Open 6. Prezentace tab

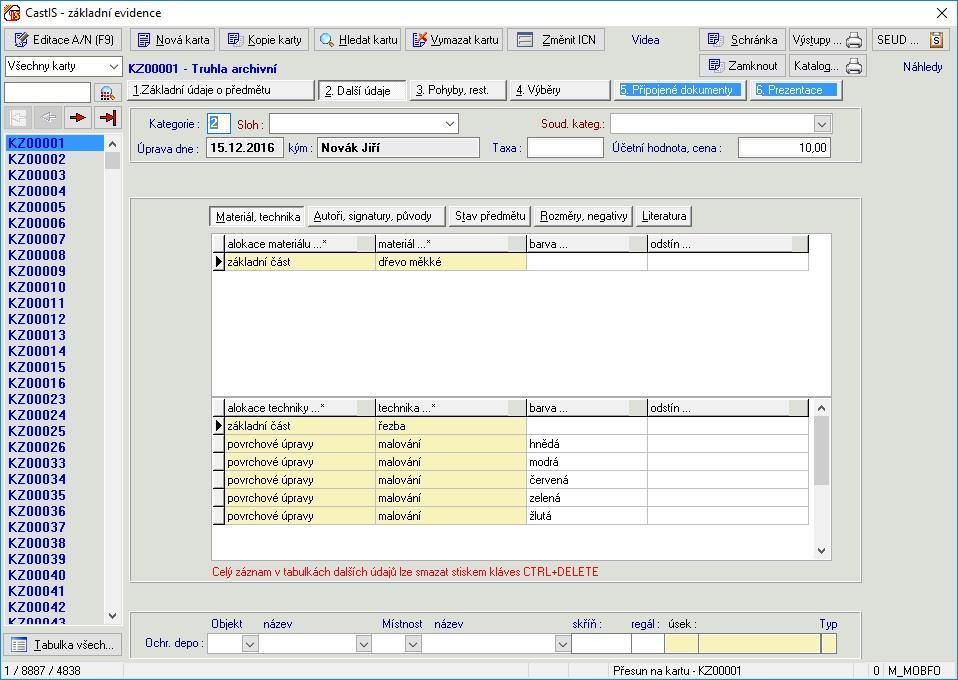796,90
